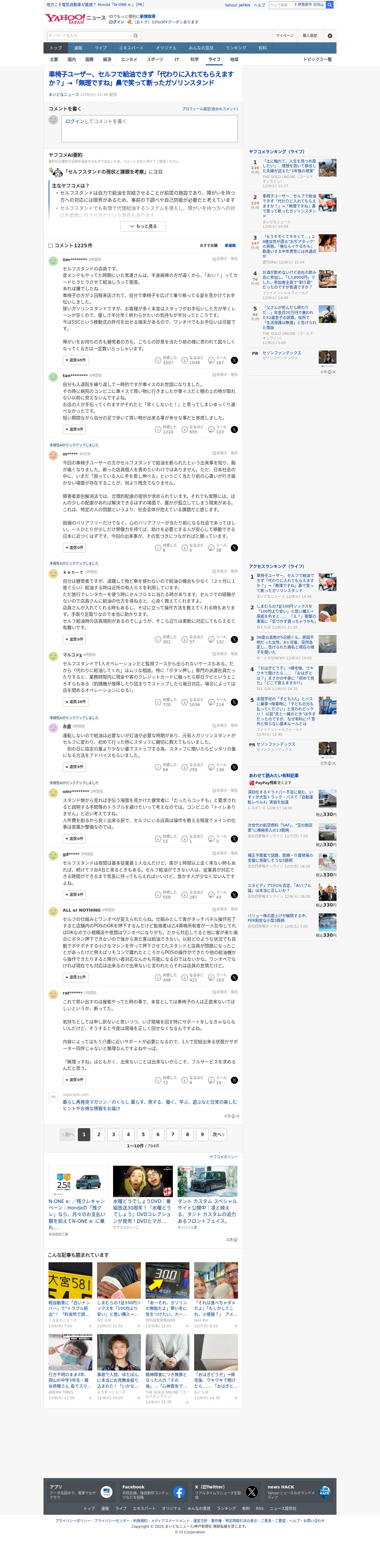Share iim******** comment on X
This screenshot has height=1568, width=380.
tap(234, 360)
